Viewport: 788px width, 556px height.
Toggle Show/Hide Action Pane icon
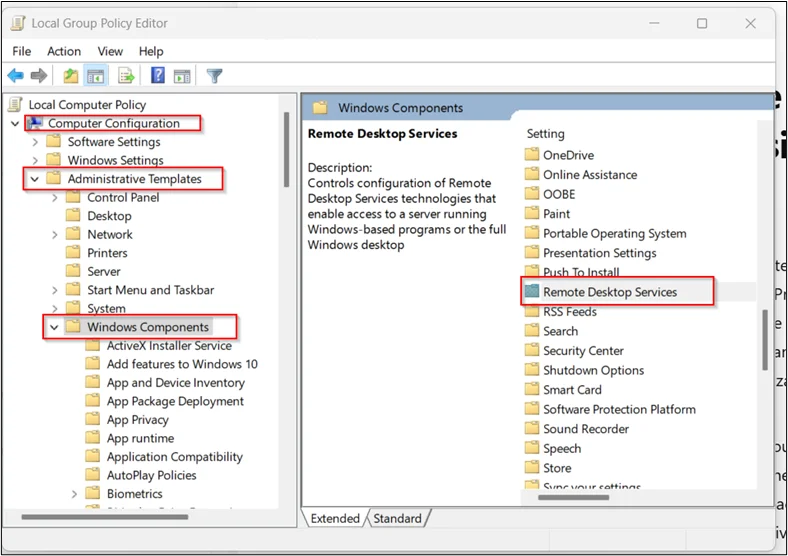click(182, 76)
